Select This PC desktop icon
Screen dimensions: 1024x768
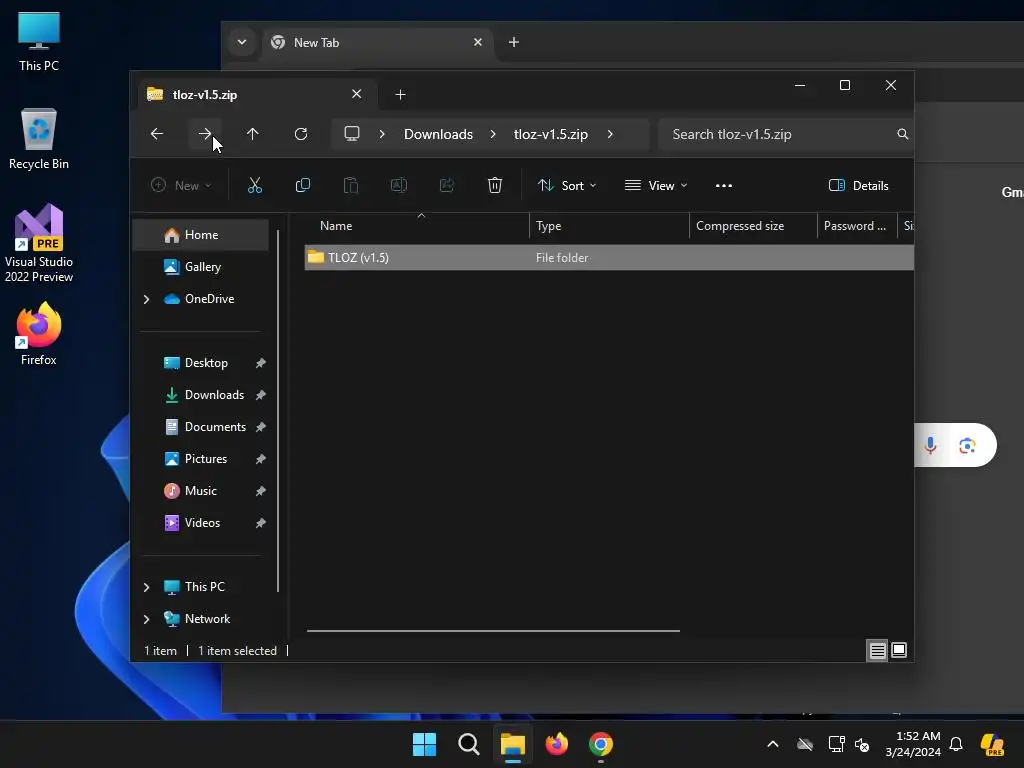pyautogui.click(x=39, y=41)
